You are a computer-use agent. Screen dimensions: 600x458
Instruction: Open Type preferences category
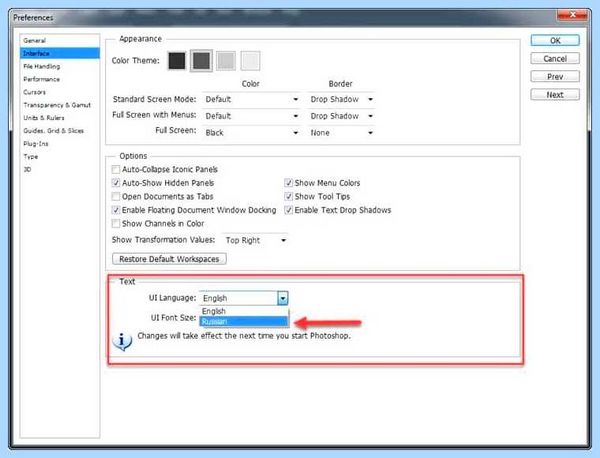pos(60,156)
